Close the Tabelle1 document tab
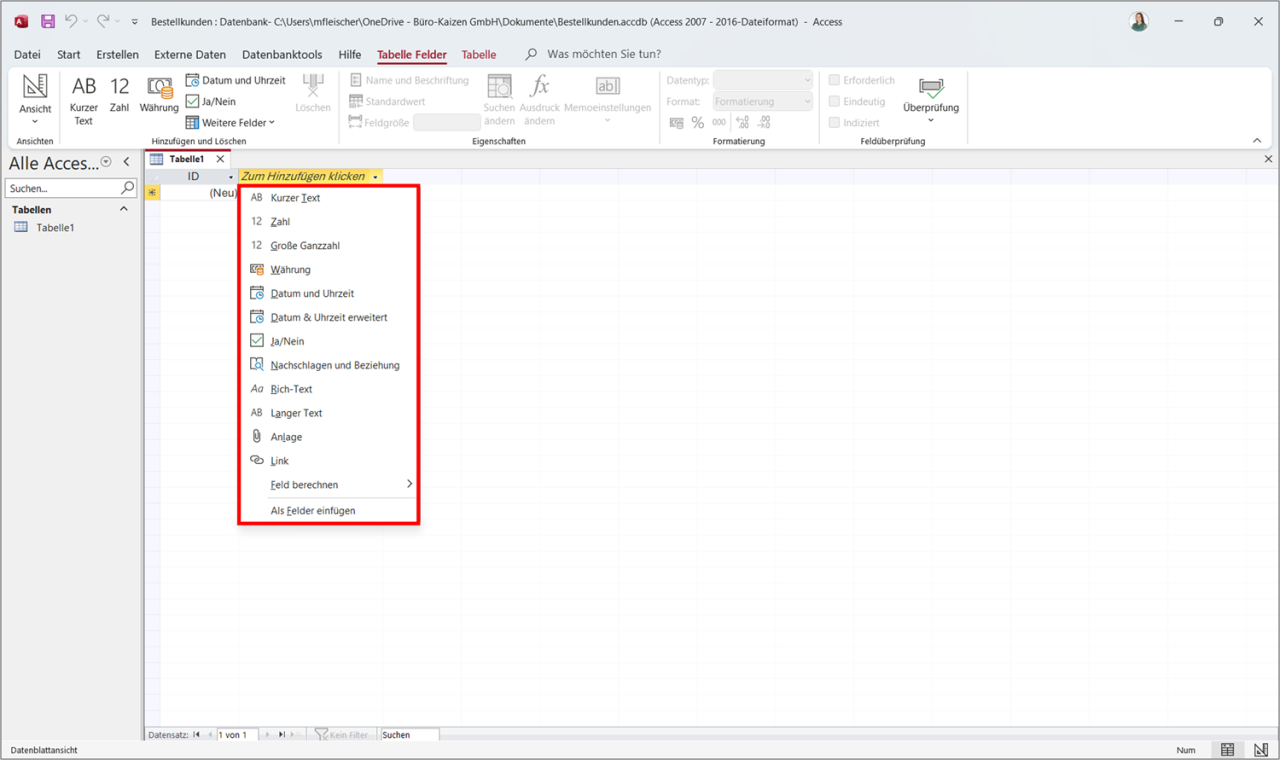Image resolution: width=1280 pixels, height=760 pixels. pos(220,159)
